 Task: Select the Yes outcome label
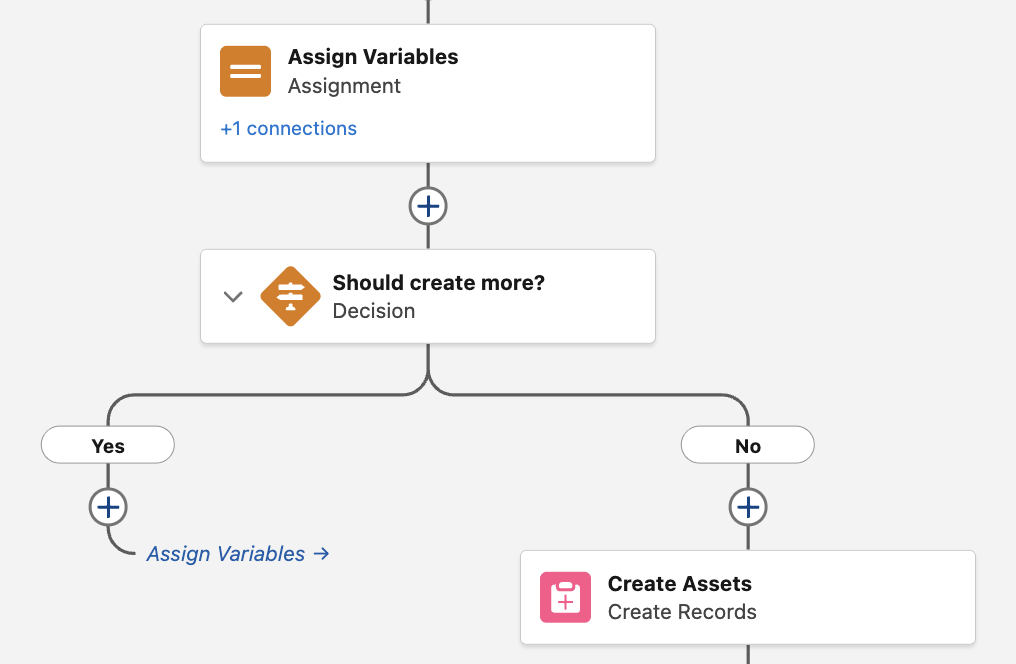108,446
